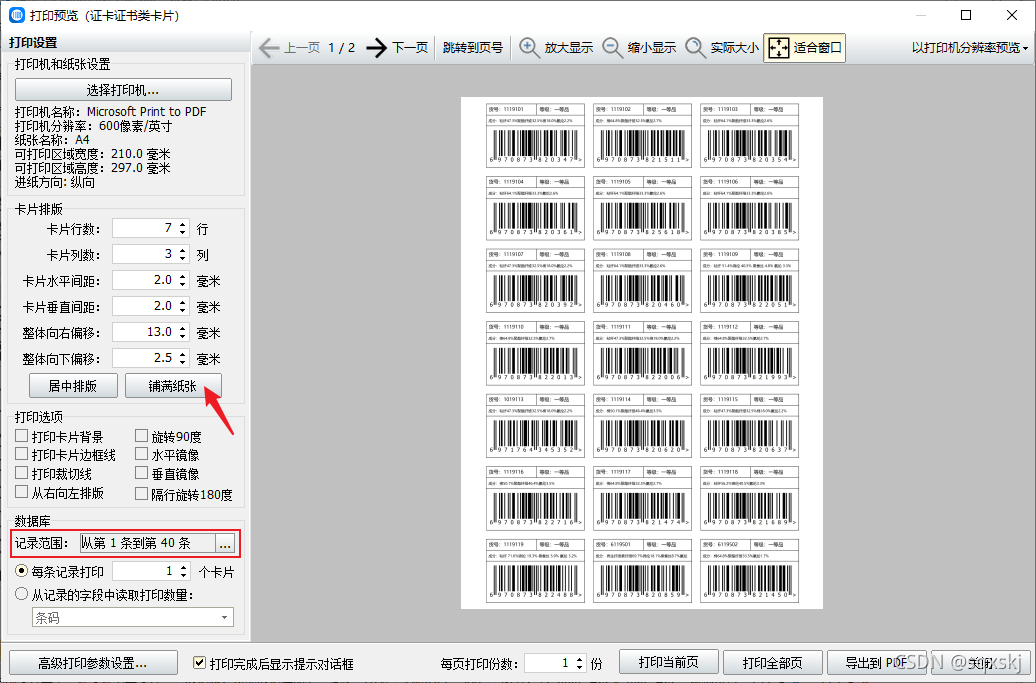
Task: Uncheck show dialog after printing
Action: pyautogui.click(x=199, y=663)
